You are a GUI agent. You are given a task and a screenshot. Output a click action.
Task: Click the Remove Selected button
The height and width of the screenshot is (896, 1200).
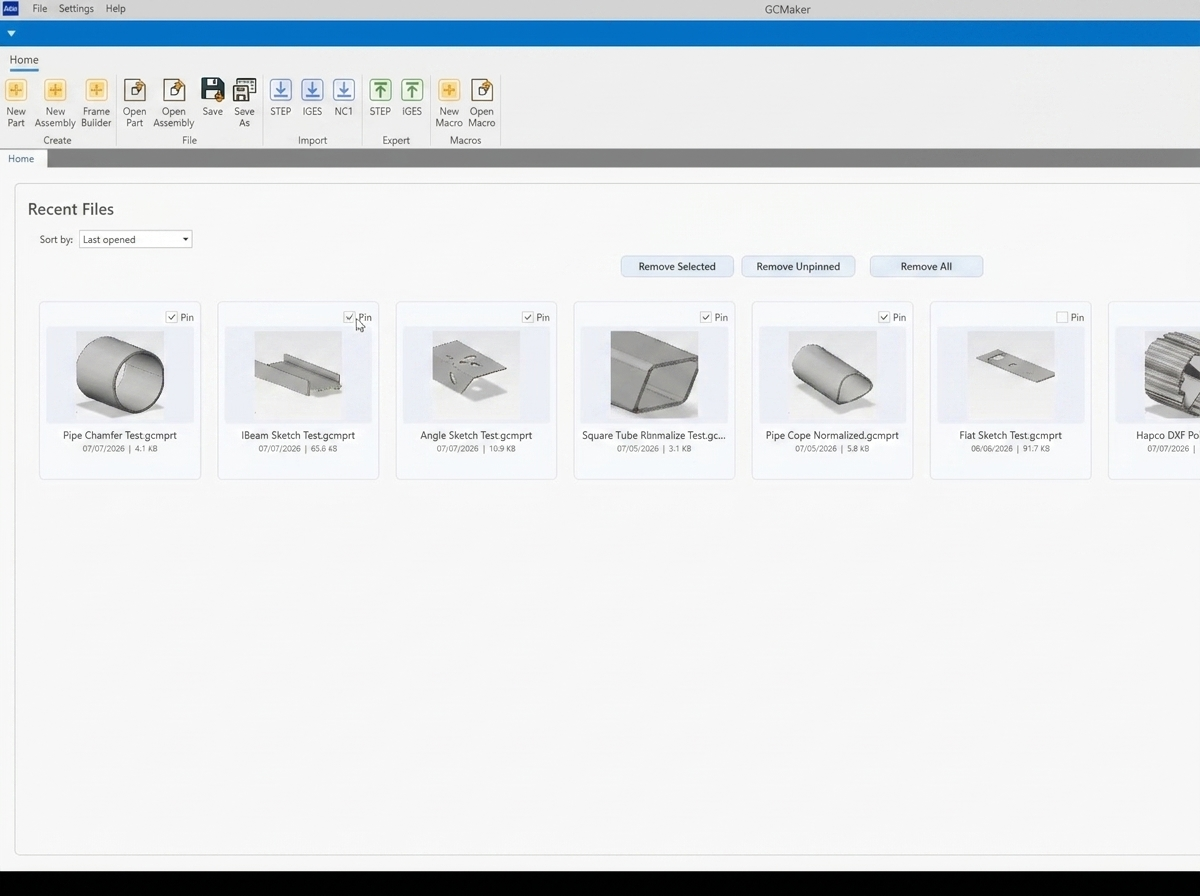(x=677, y=266)
